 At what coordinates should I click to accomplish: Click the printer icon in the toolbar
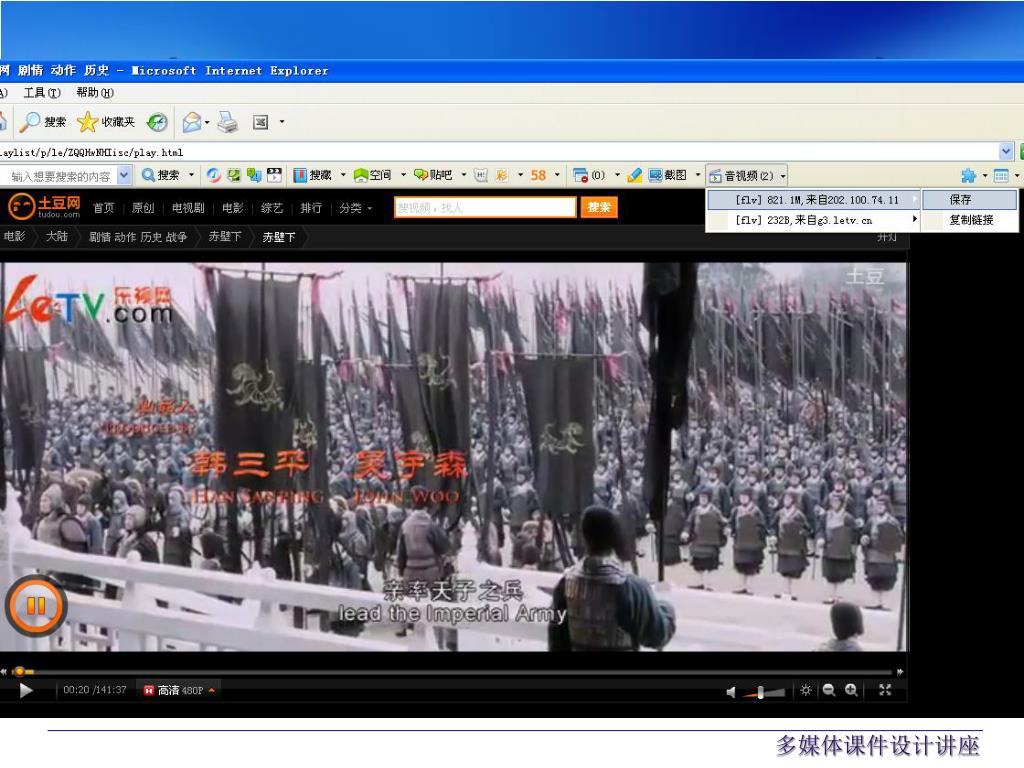pos(227,121)
